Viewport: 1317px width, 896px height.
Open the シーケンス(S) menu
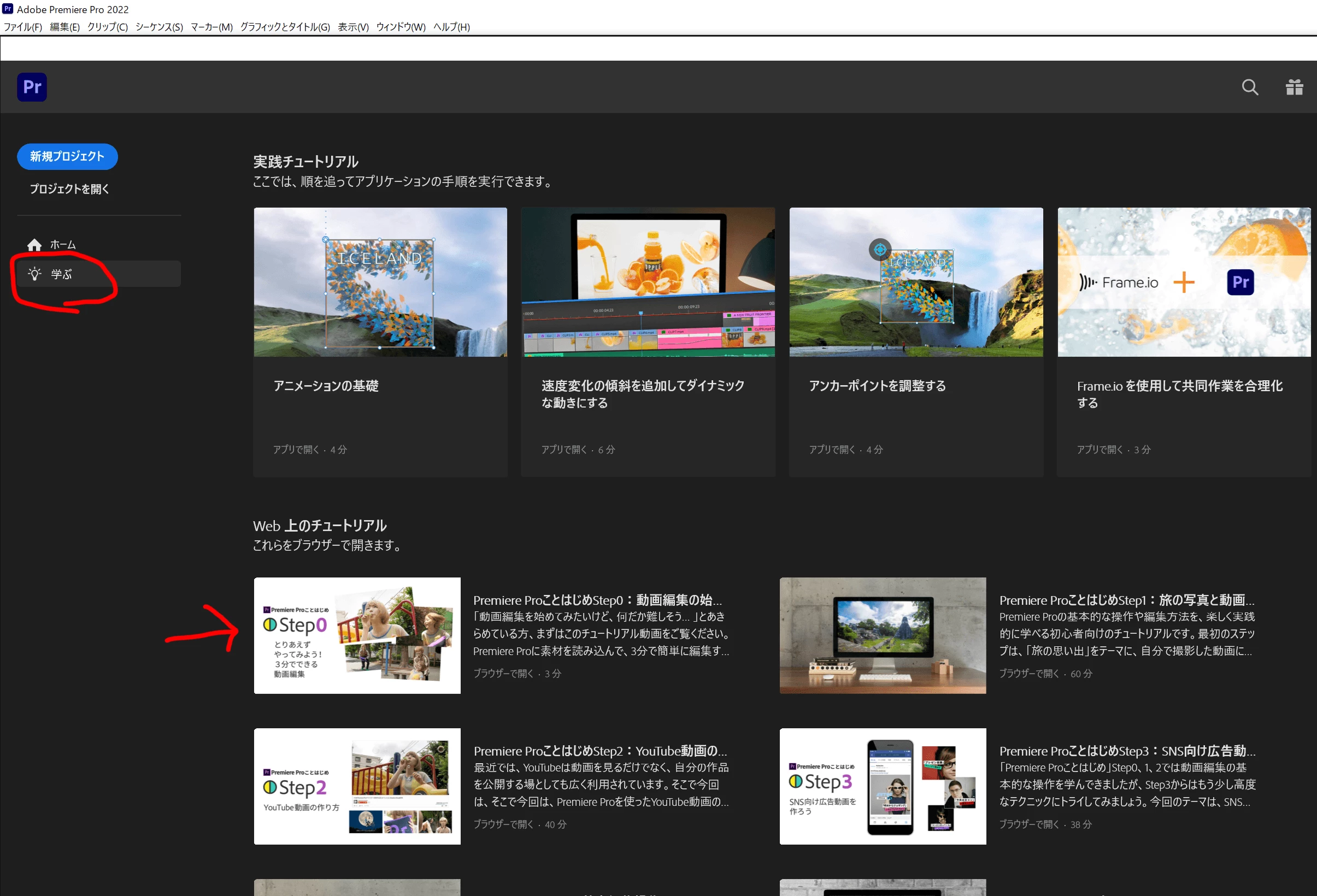(x=159, y=27)
